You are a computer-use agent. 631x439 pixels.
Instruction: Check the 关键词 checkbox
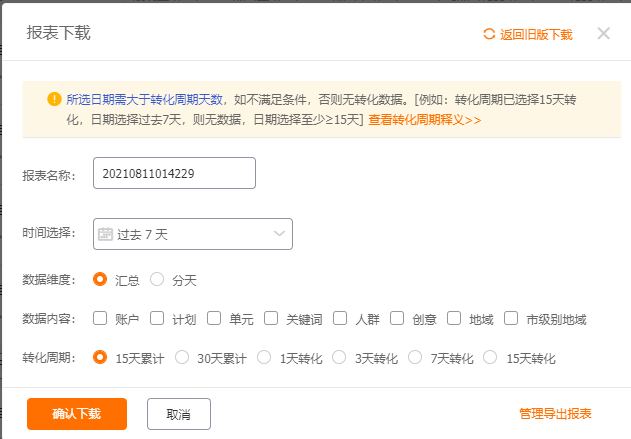[271, 318]
